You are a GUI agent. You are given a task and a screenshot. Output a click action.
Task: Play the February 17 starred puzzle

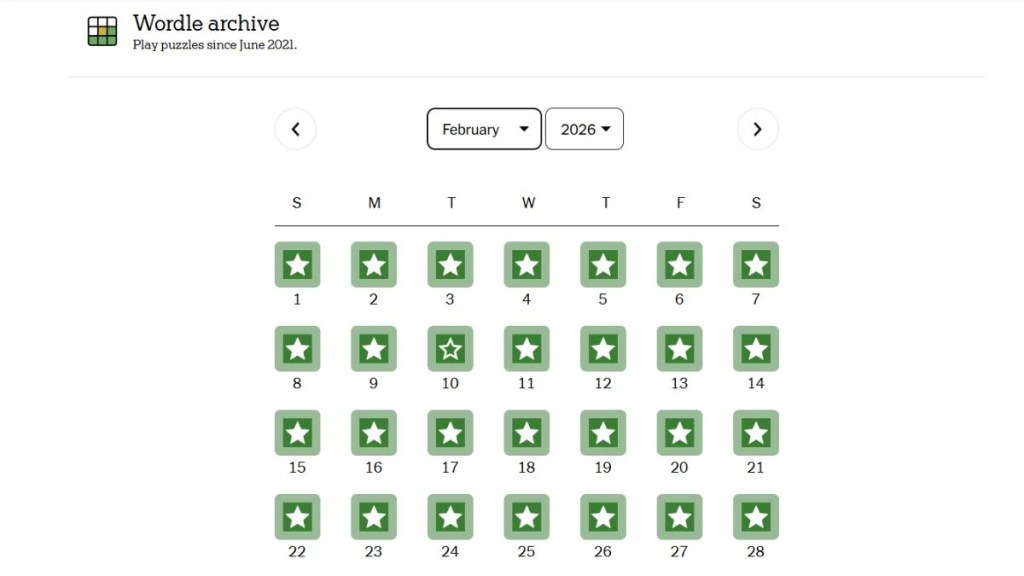(450, 433)
